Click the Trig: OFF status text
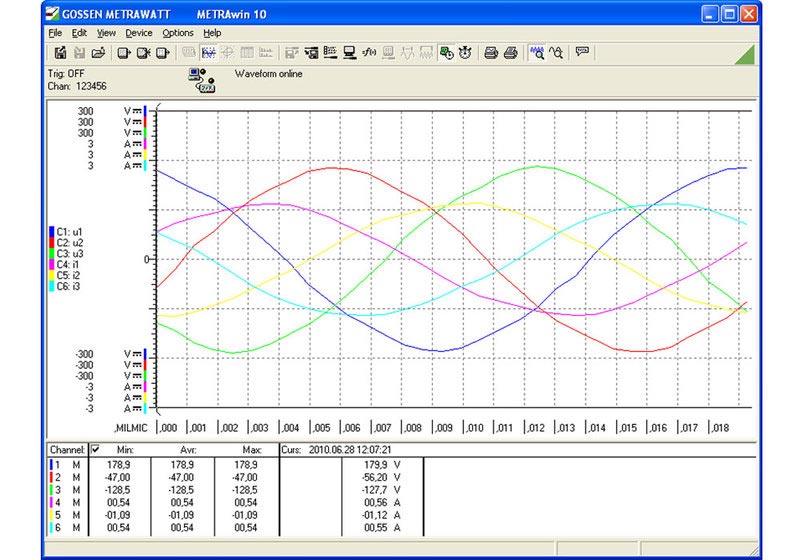800x560 pixels. (x=66, y=73)
